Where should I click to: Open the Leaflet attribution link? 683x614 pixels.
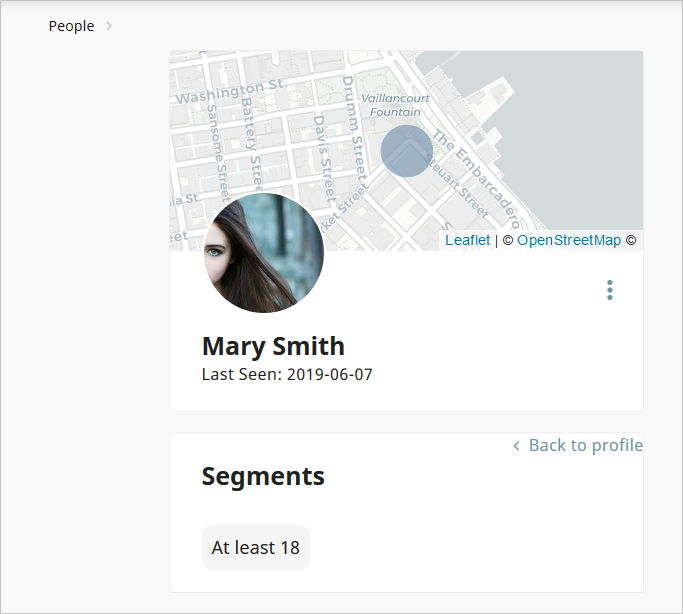pyautogui.click(x=467, y=240)
